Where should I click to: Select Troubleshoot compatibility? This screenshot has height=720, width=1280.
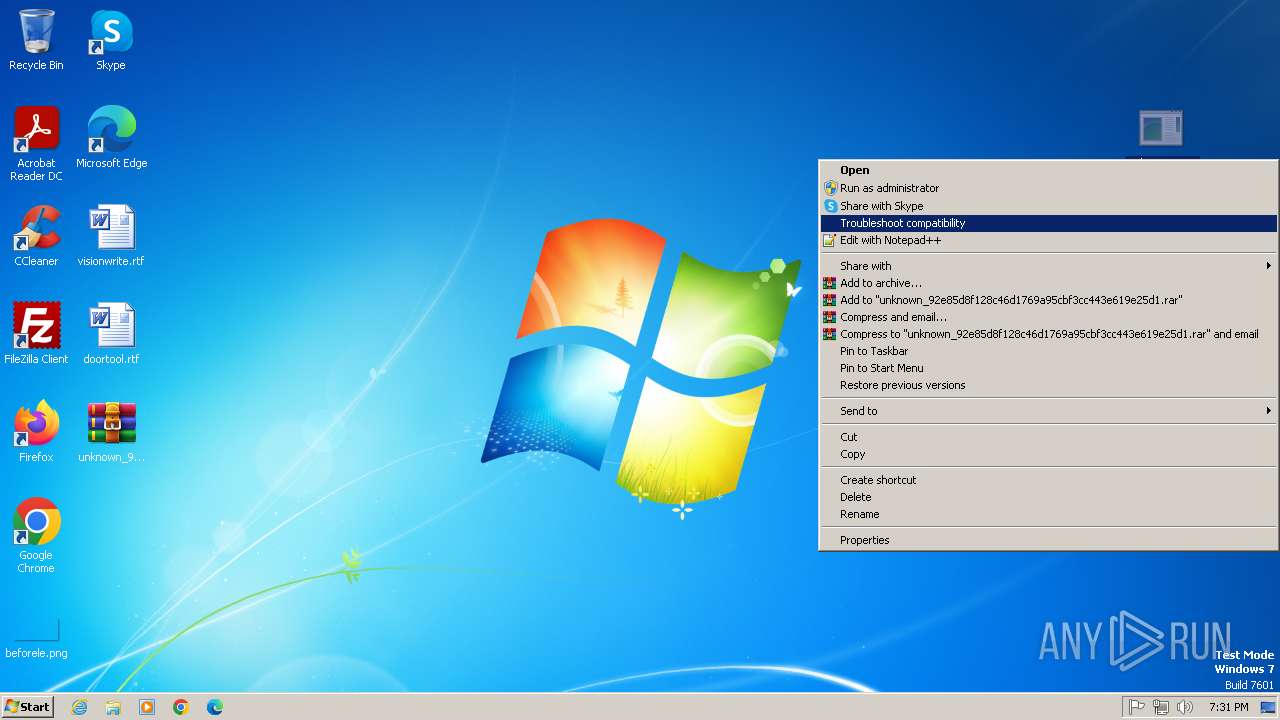click(x=1048, y=223)
